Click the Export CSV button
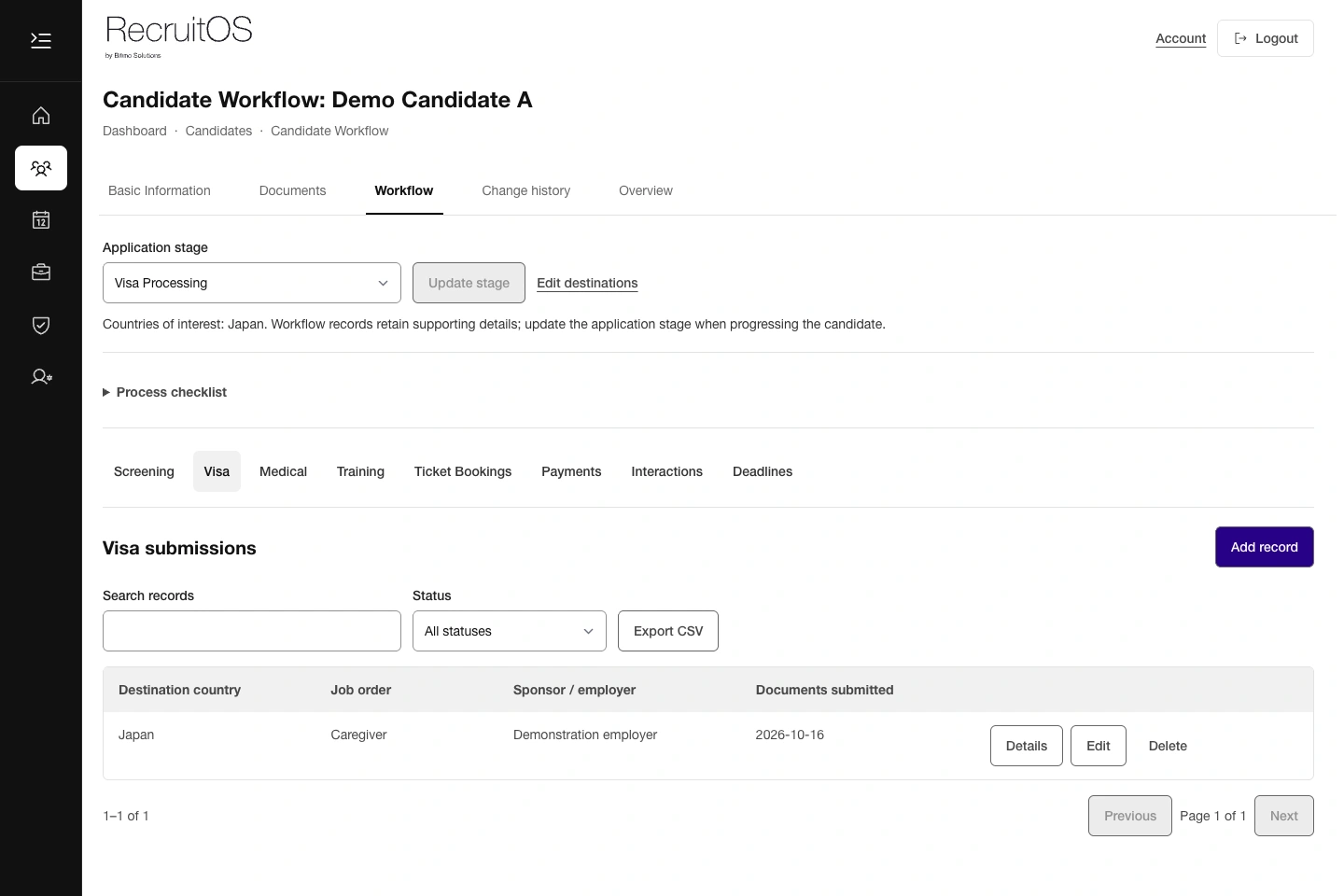The width and height of the screenshot is (1344, 896). (668, 631)
